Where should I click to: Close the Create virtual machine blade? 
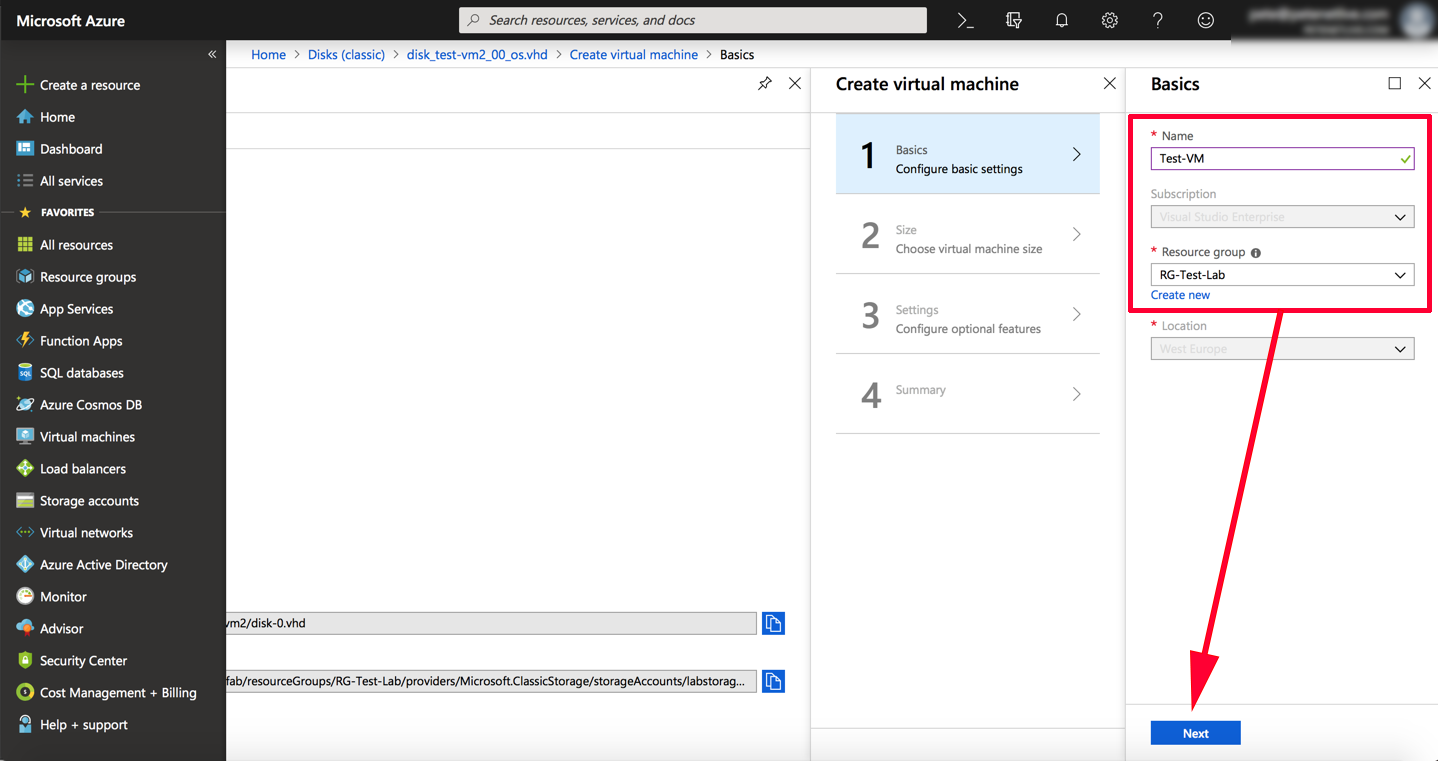(x=1109, y=84)
